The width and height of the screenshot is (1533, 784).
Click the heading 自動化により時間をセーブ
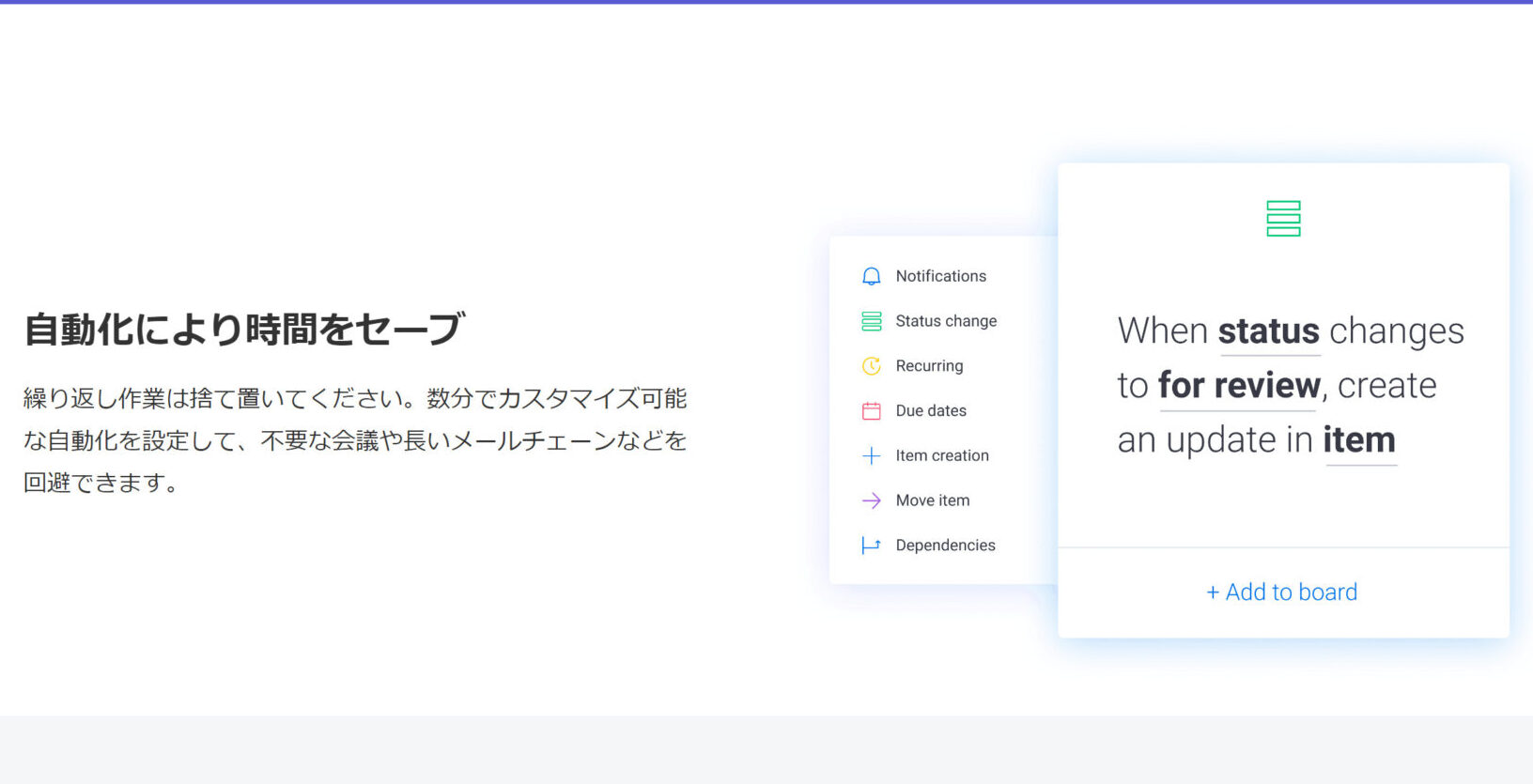[x=244, y=330]
